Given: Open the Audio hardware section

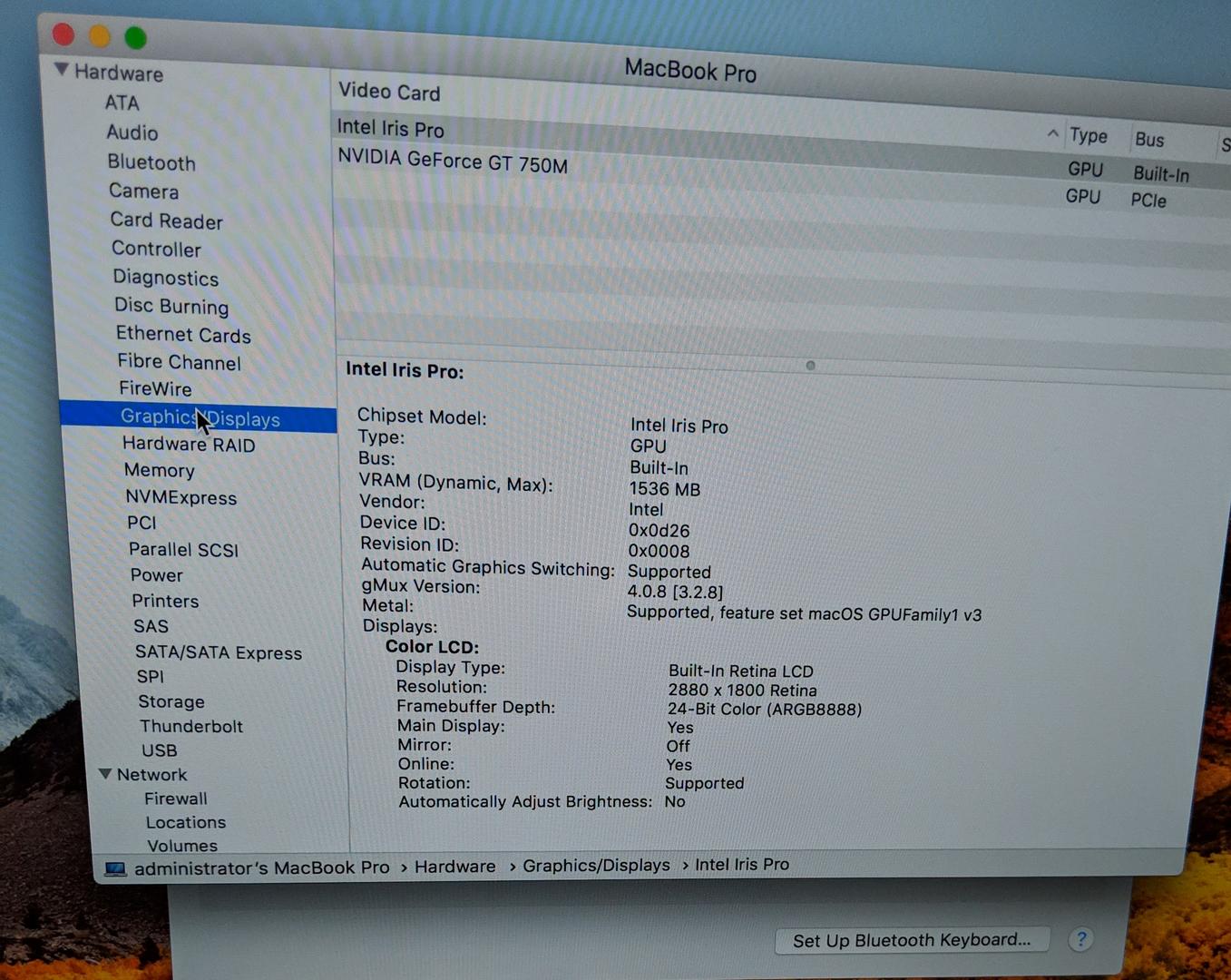Looking at the screenshot, I should click(x=132, y=132).
